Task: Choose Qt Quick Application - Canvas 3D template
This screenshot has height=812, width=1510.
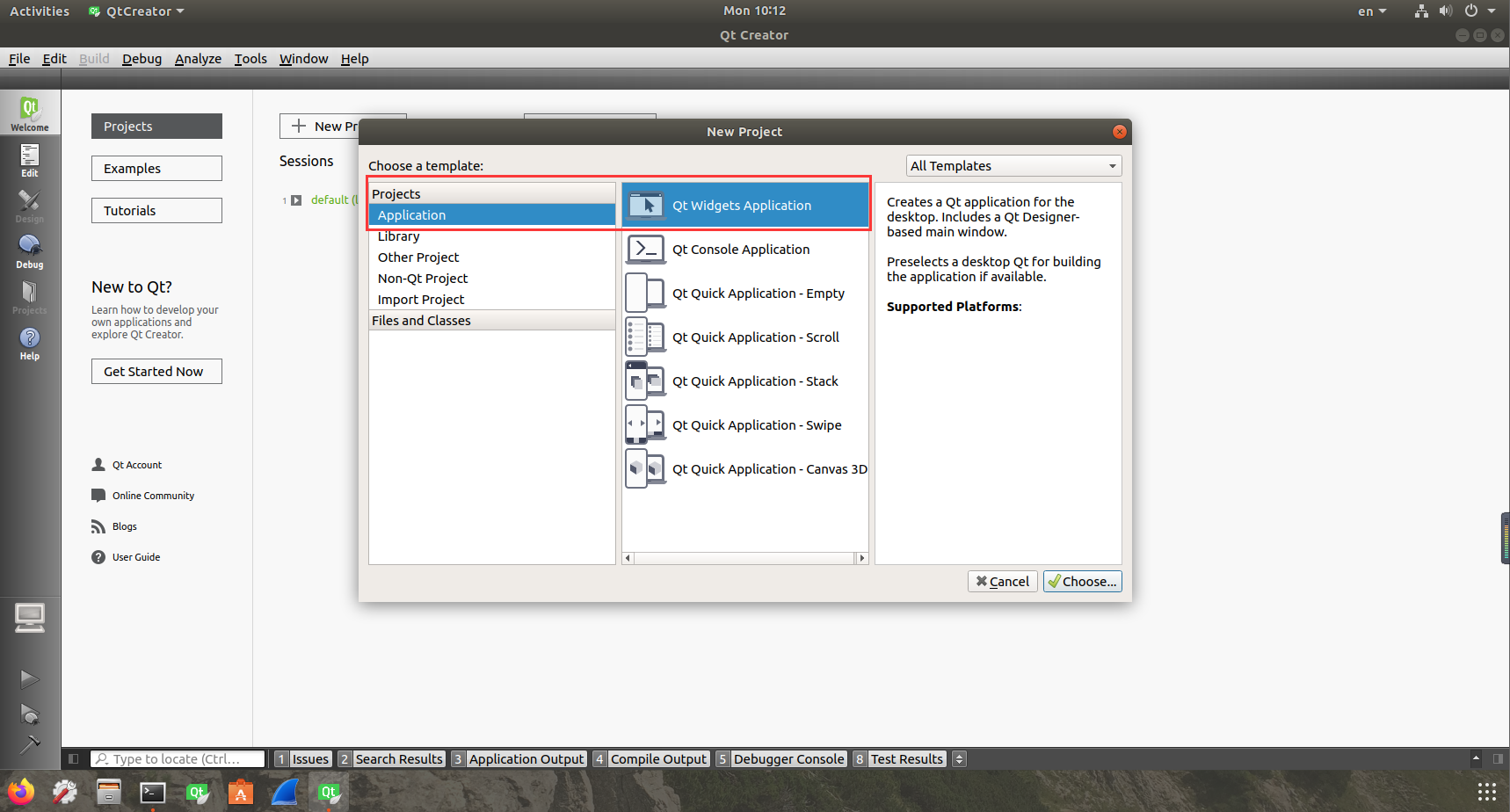Action: tap(745, 469)
